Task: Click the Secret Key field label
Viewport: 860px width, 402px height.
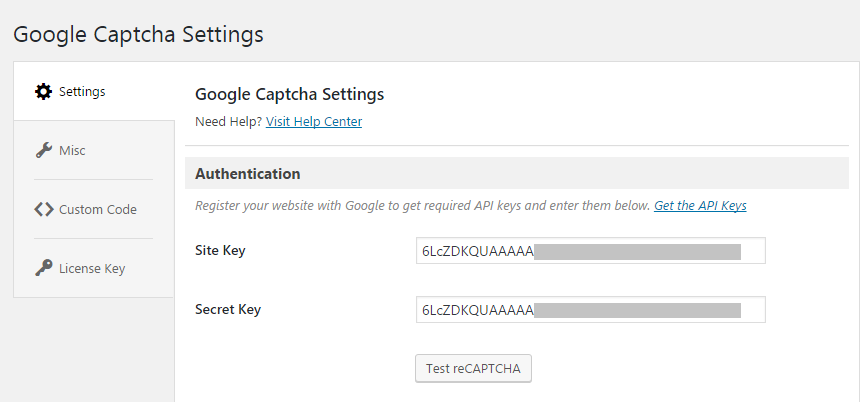Action: (x=228, y=310)
